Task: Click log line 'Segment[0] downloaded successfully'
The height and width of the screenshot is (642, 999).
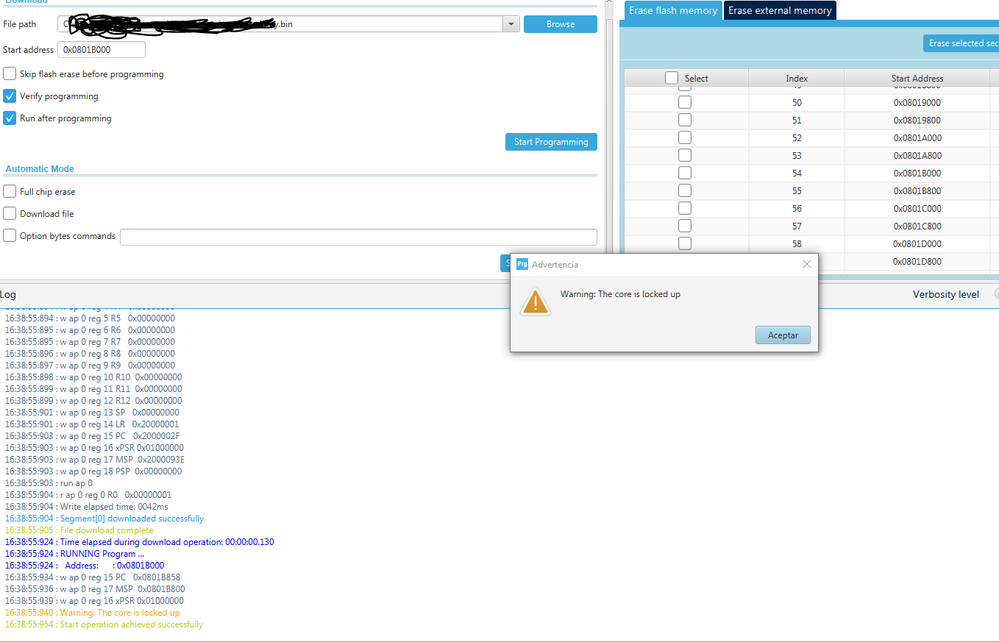Action: (x=104, y=518)
